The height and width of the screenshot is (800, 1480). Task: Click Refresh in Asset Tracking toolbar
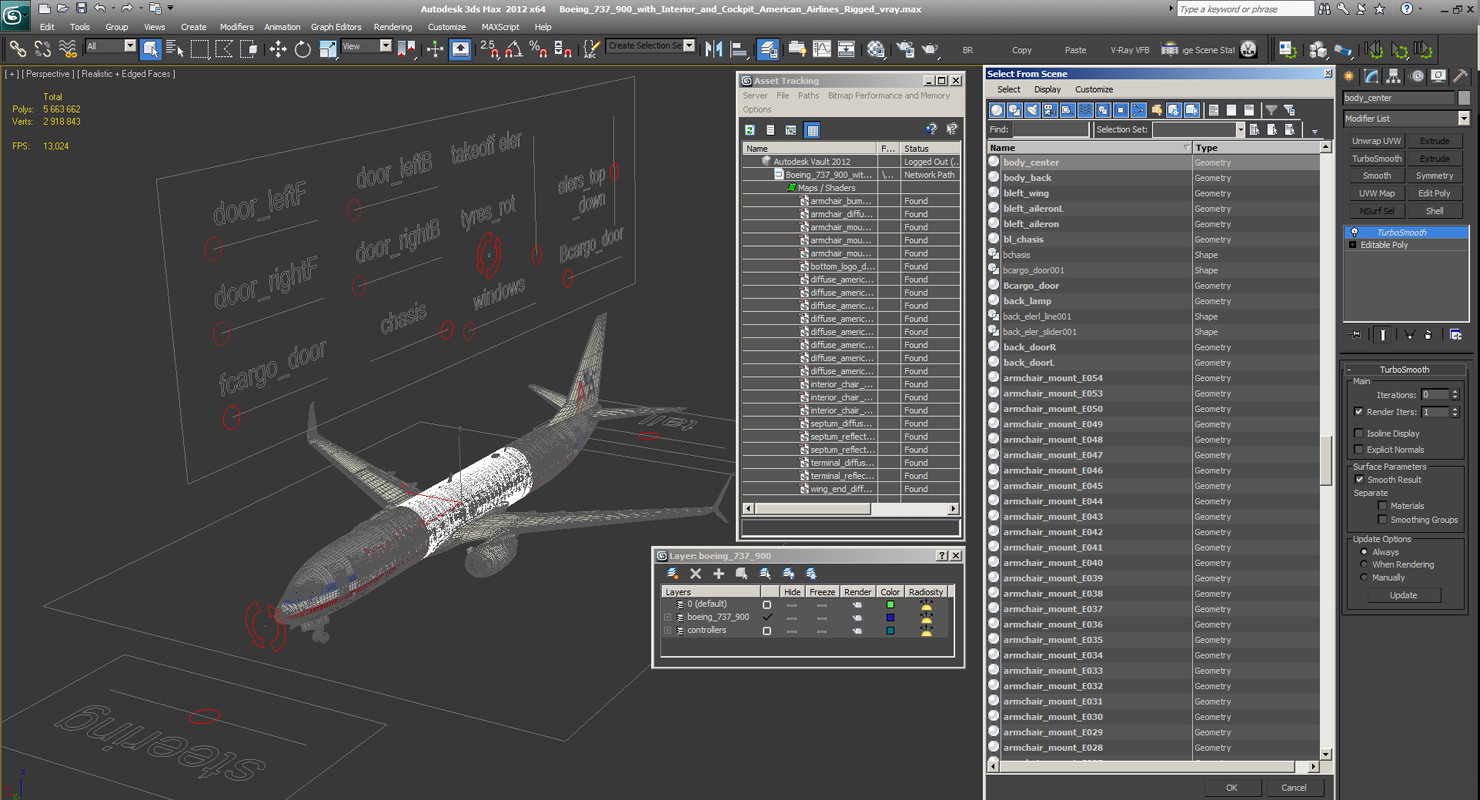click(750, 130)
